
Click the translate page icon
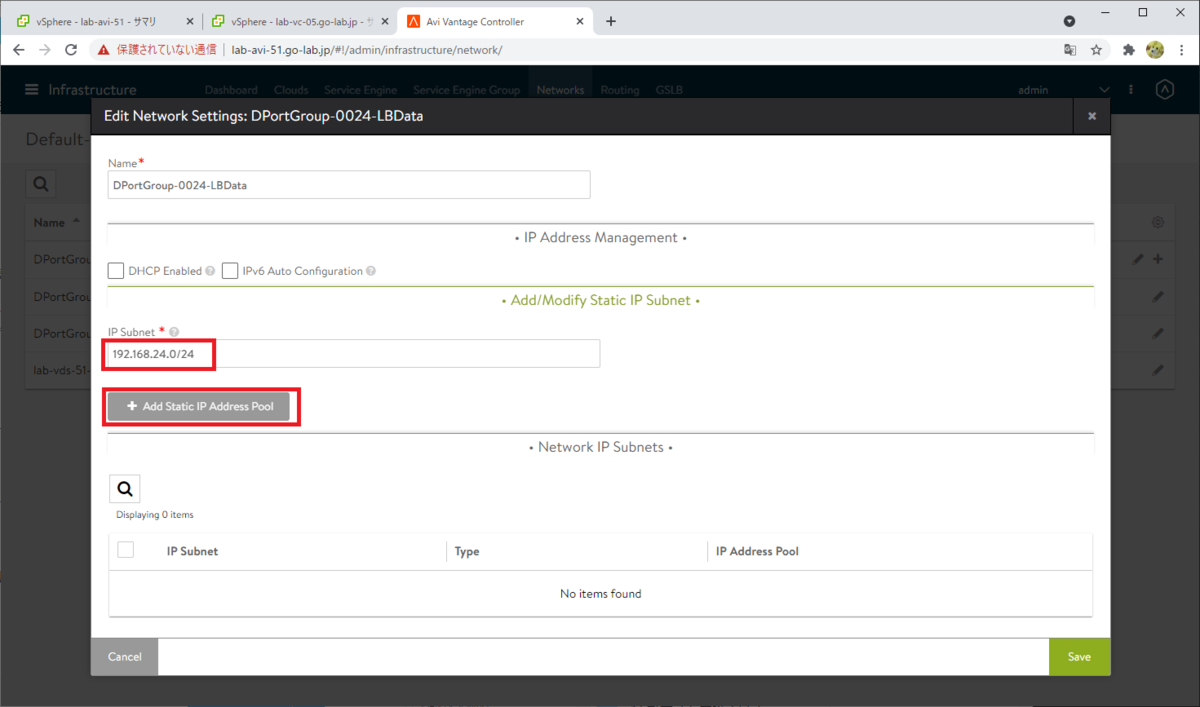click(x=1070, y=49)
